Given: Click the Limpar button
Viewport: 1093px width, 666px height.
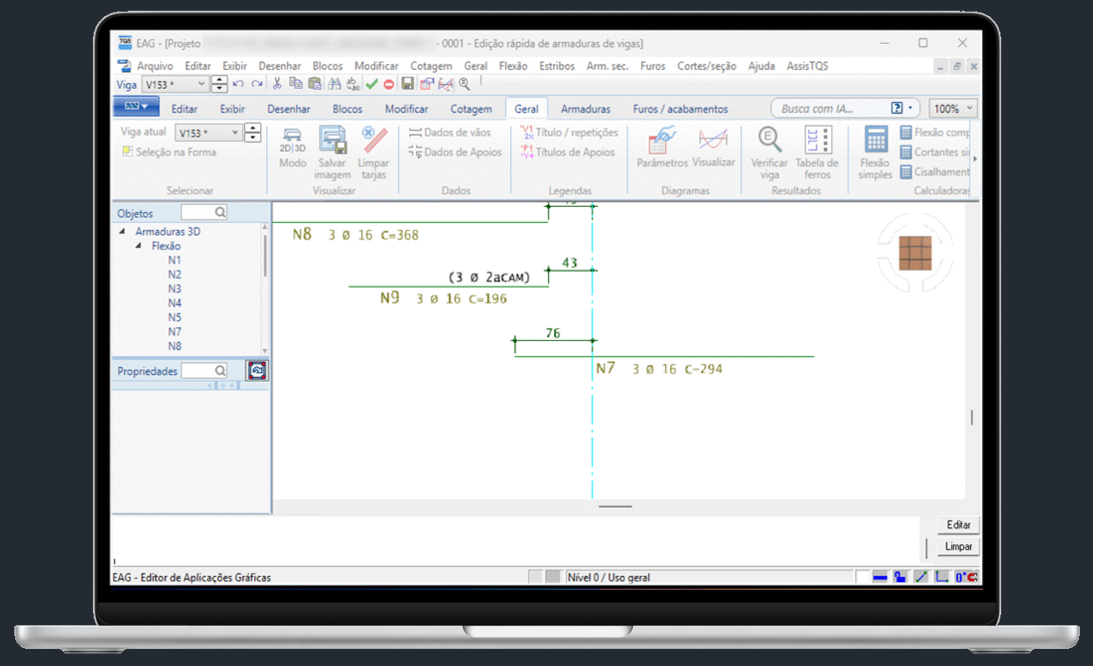Looking at the screenshot, I should pos(958,547).
